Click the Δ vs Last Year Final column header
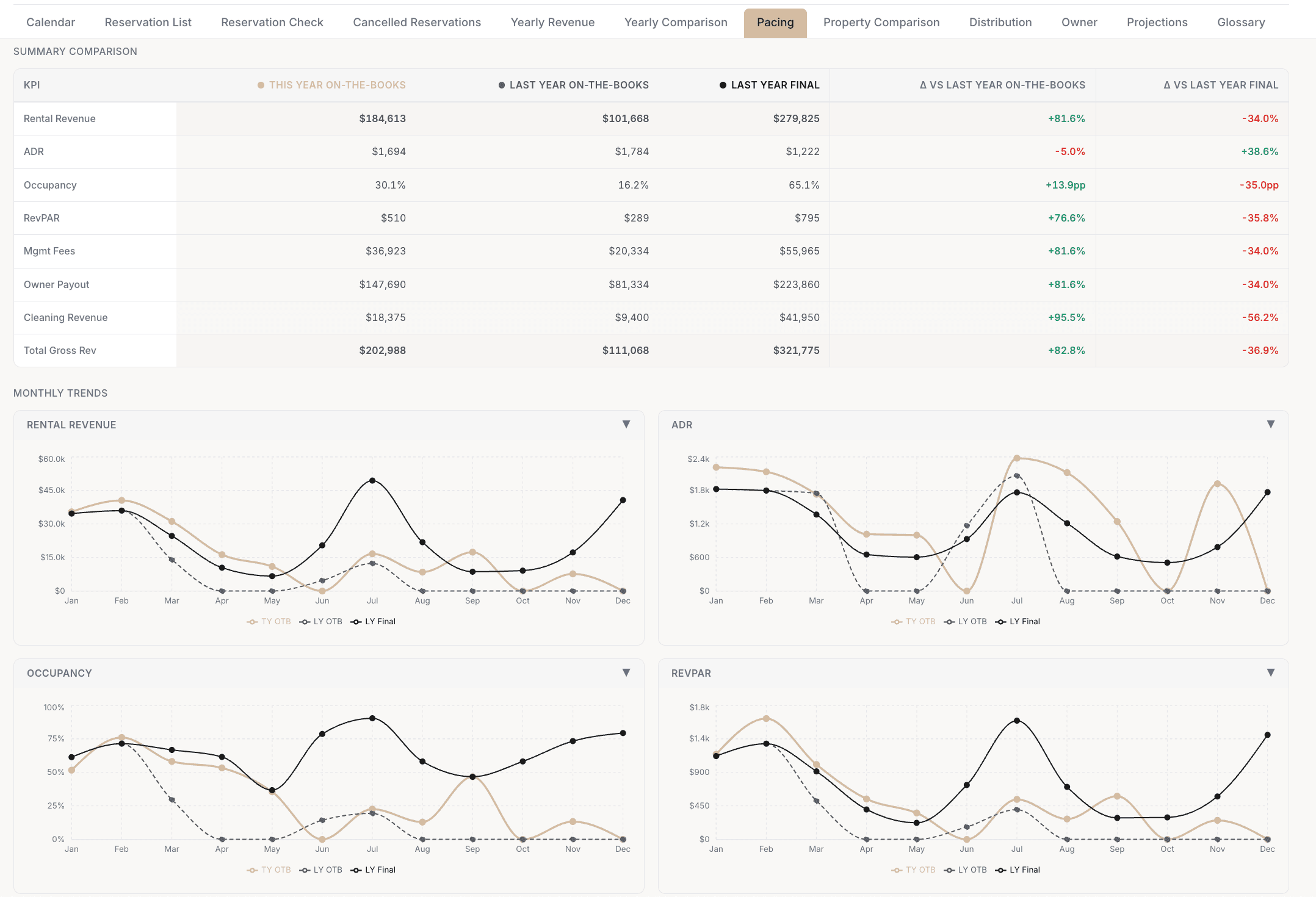The width and height of the screenshot is (1316, 897). point(1220,85)
